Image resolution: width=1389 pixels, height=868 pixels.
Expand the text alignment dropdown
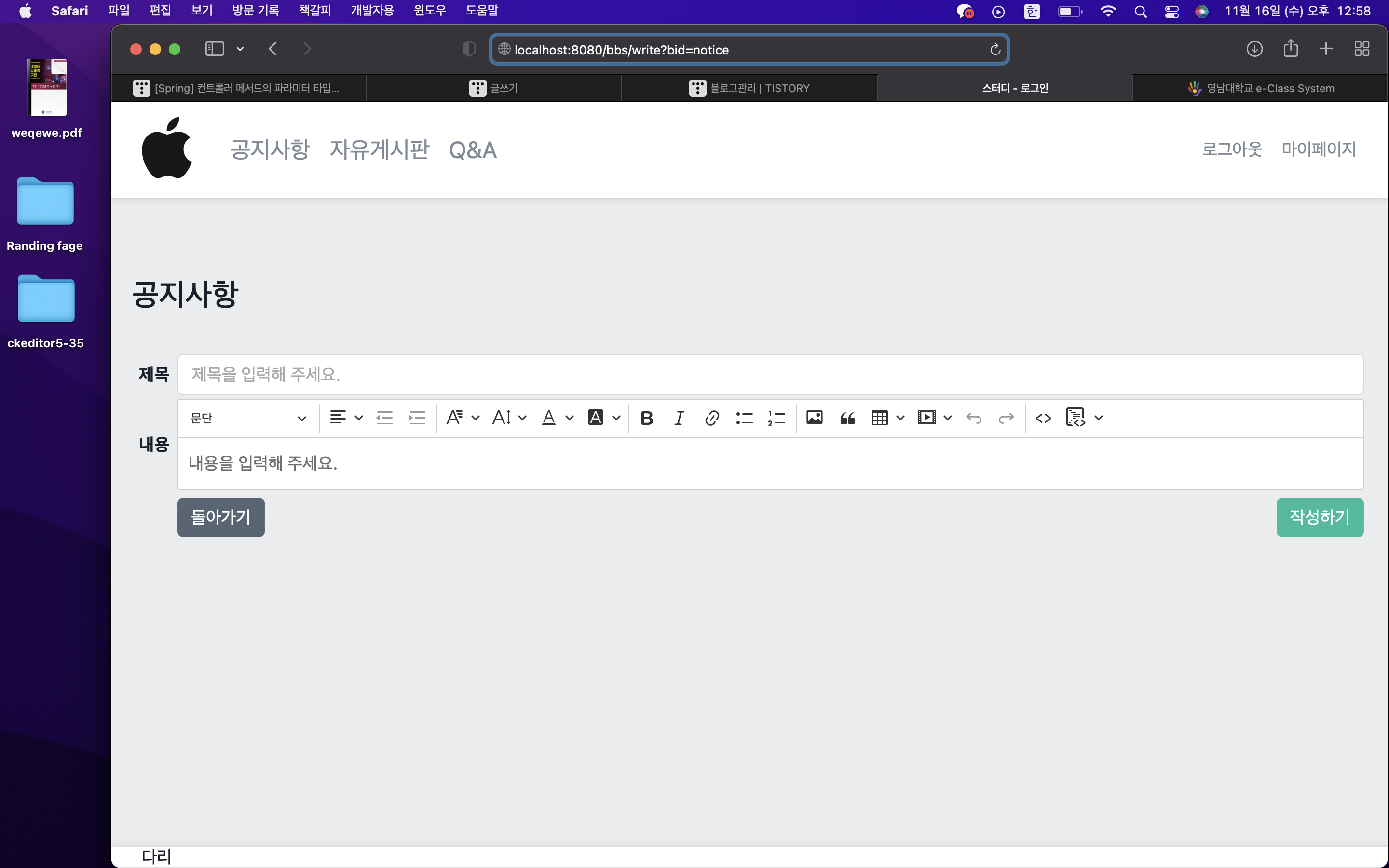pos(359,418)
